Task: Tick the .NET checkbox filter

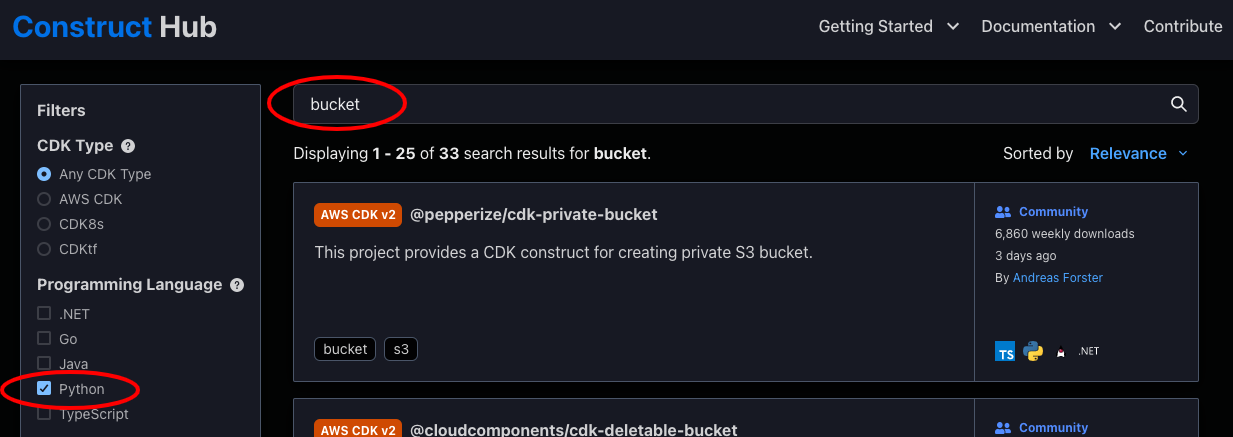Action: [44, 314]
